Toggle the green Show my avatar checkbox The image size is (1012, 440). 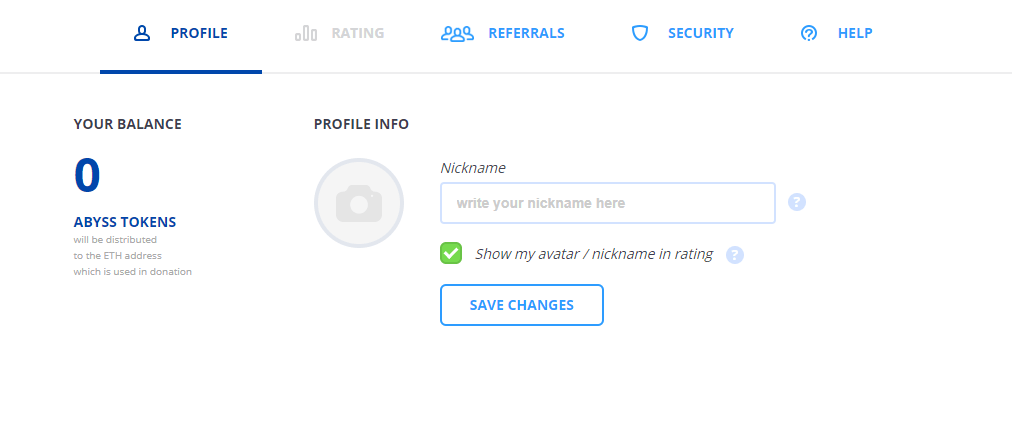tap(451, 253)
